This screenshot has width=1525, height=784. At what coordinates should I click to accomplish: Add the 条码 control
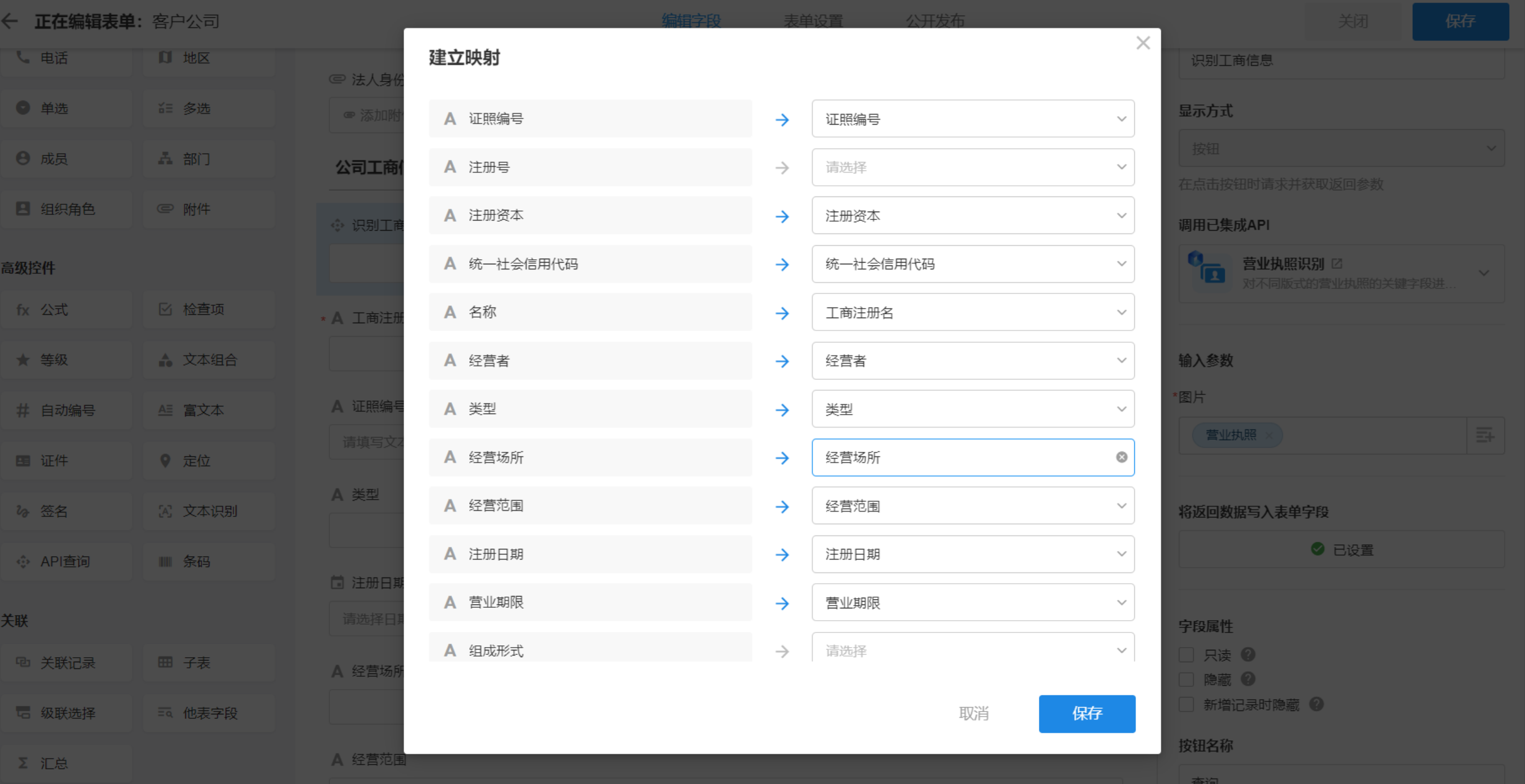(x=209, y=562)
